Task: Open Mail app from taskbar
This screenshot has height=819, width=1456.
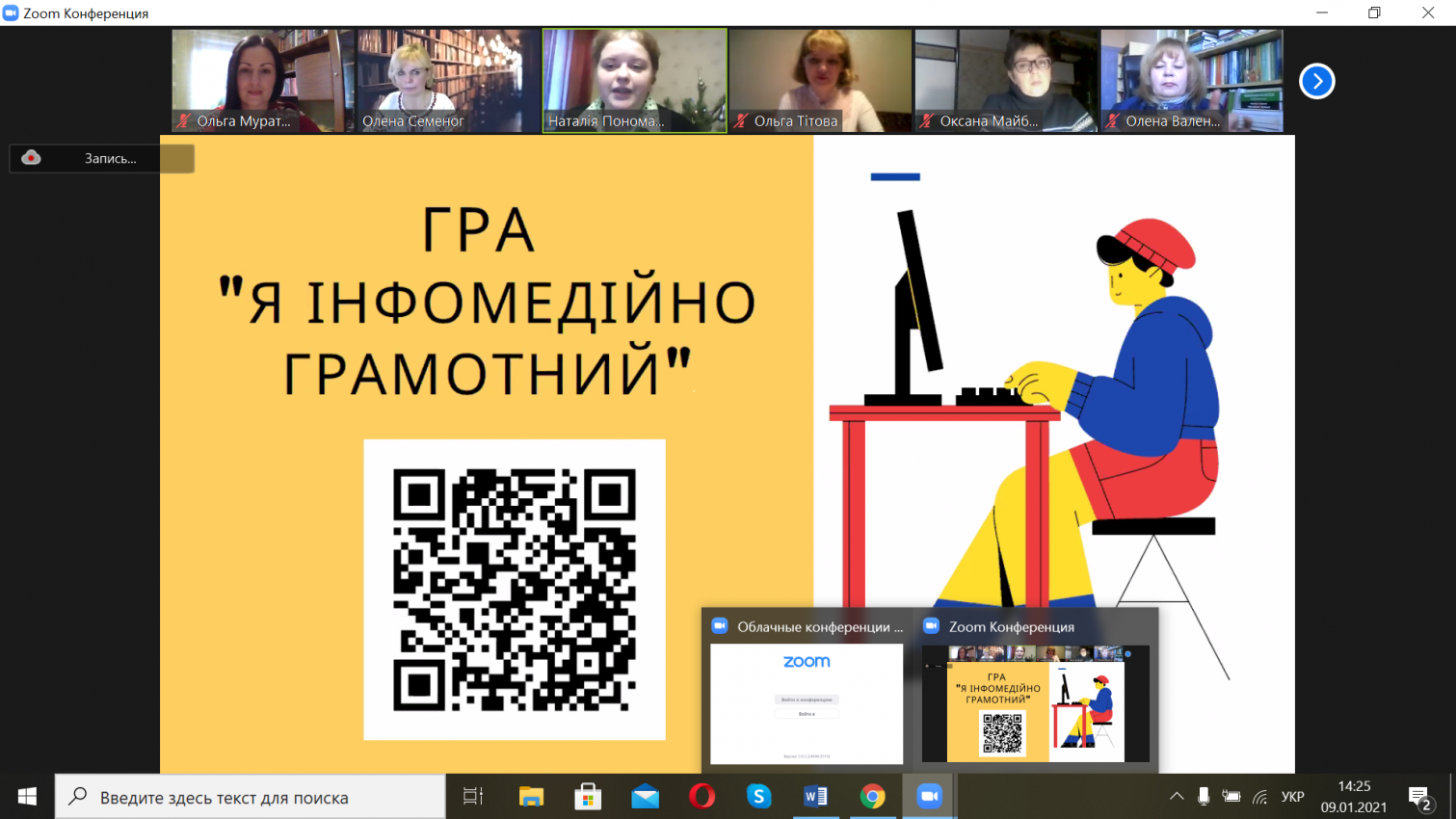Action: [x=645, y=797]
